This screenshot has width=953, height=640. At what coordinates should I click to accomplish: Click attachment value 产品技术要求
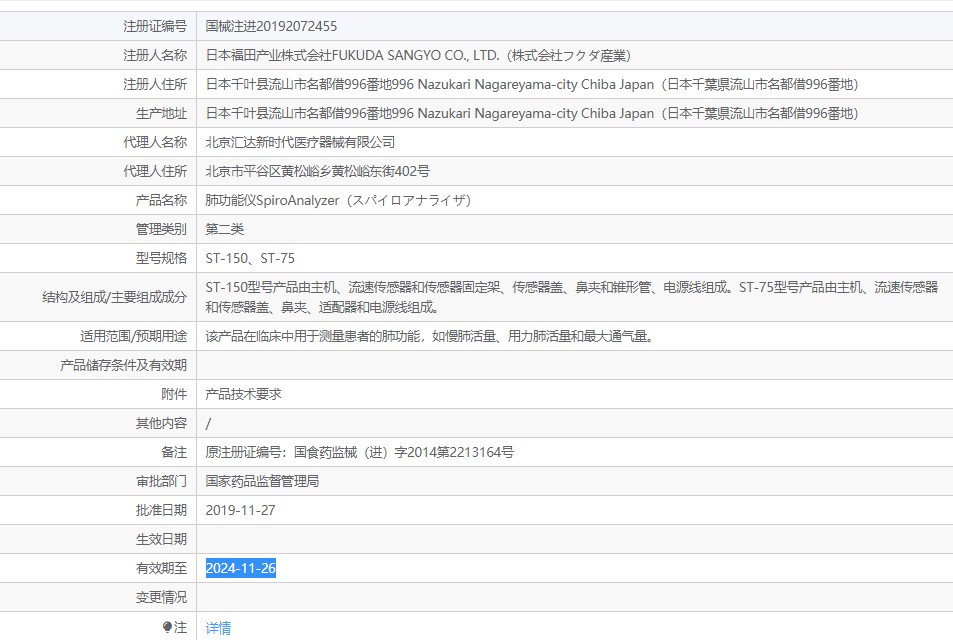pyautogui.click(x=244, y=394)
